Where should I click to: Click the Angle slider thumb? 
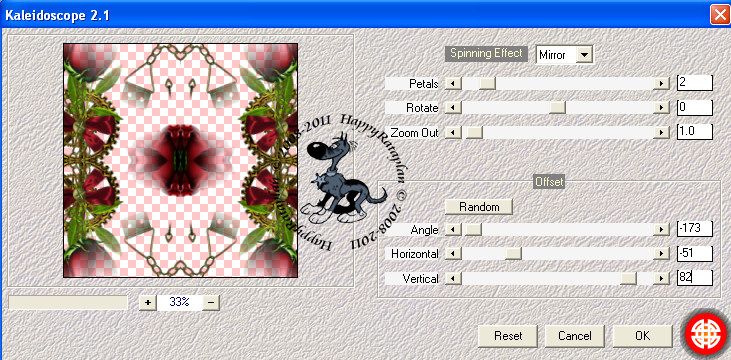(473, 229)
